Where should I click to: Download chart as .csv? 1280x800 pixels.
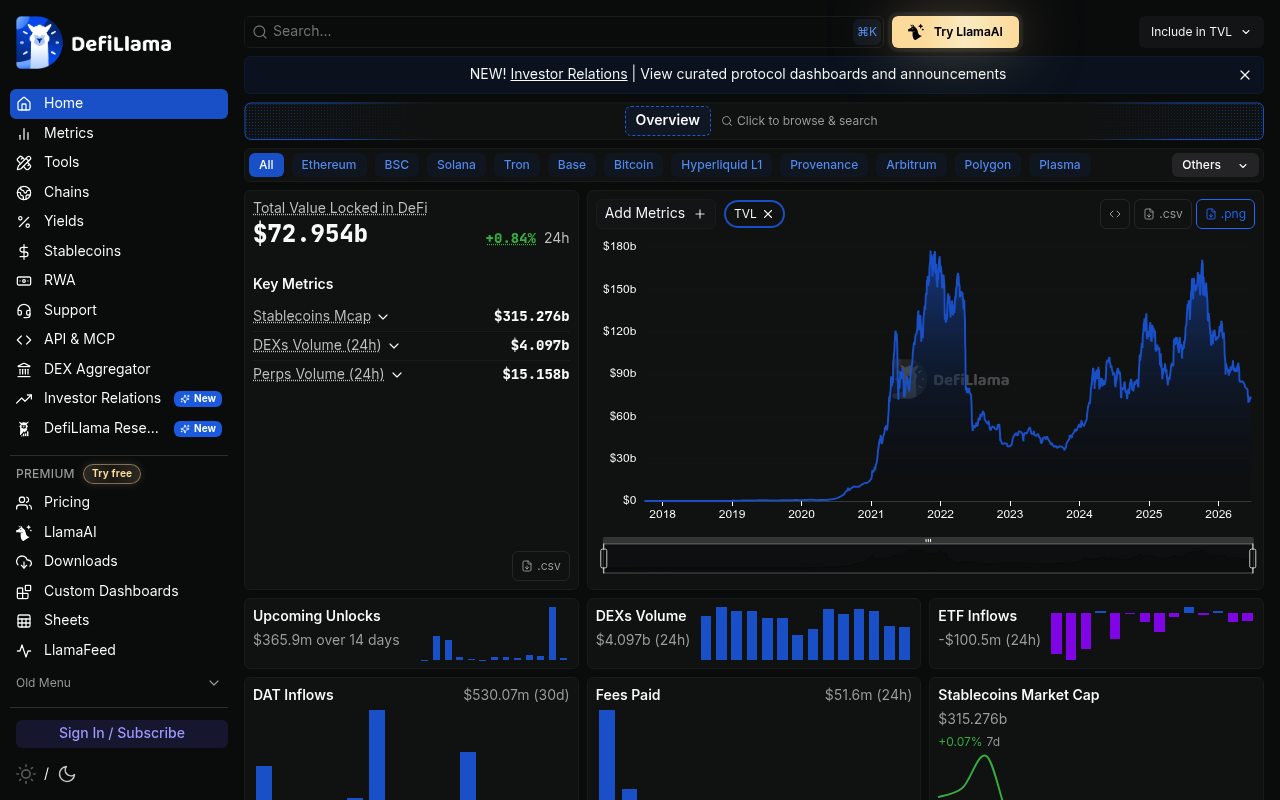(x=1163, y=214)
